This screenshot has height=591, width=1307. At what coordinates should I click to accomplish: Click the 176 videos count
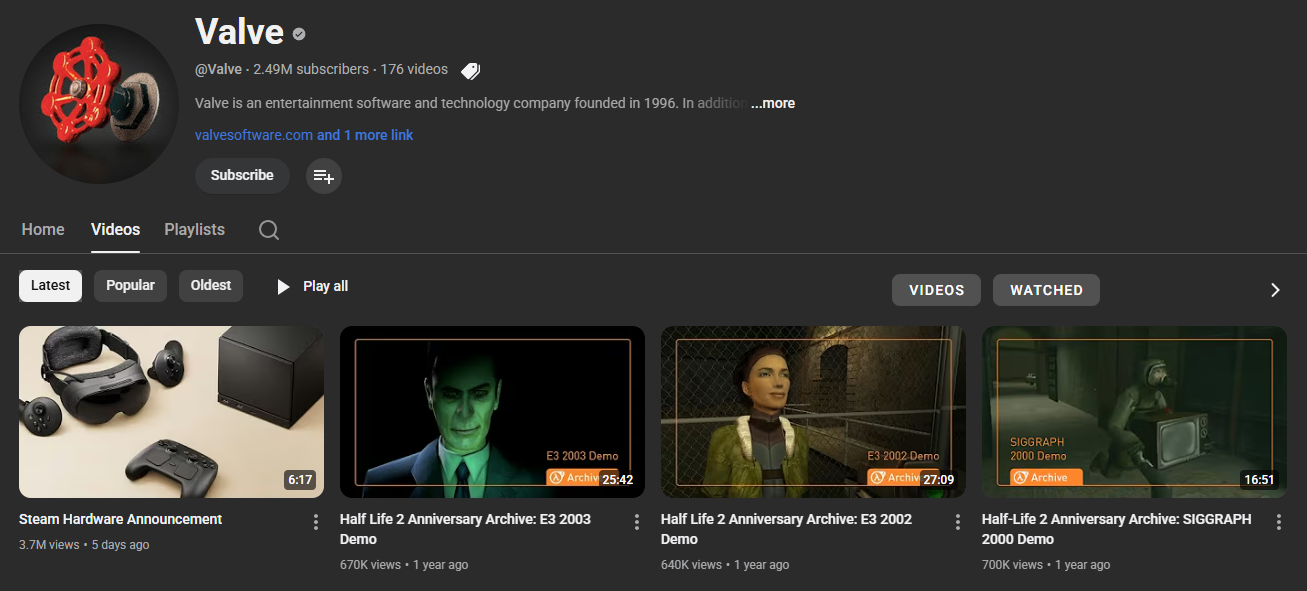414,70
